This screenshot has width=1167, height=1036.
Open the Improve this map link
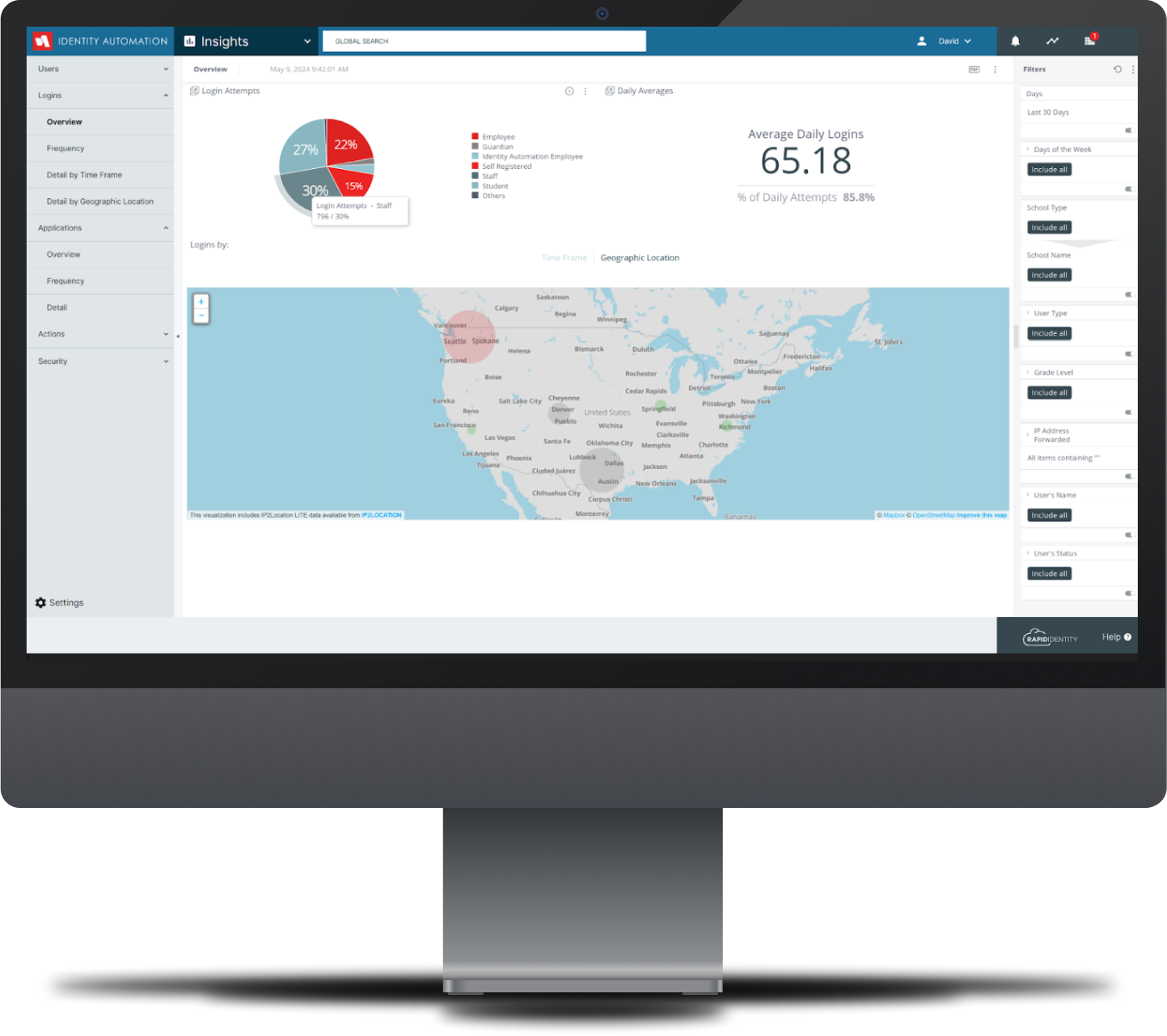[982, 515]
